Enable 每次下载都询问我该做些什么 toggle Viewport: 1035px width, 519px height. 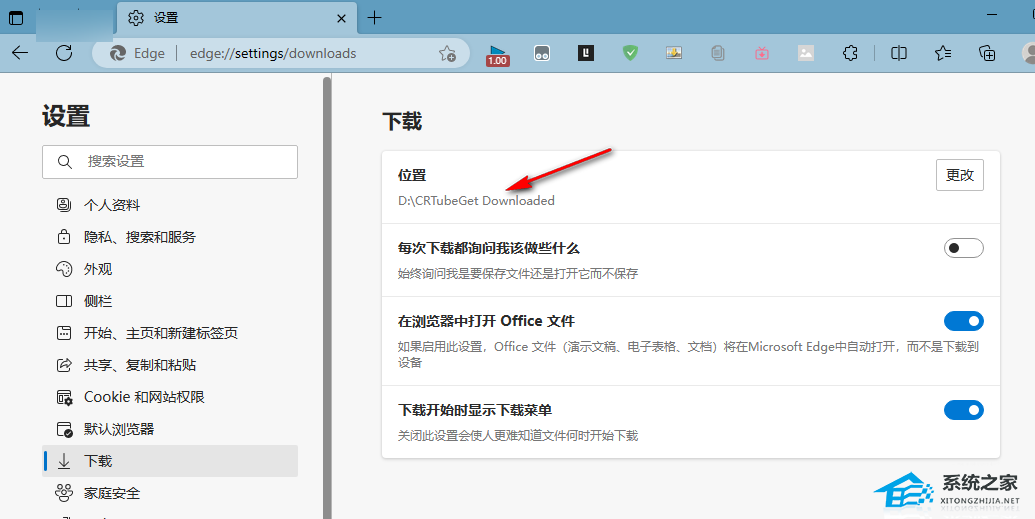coord(964,248)
